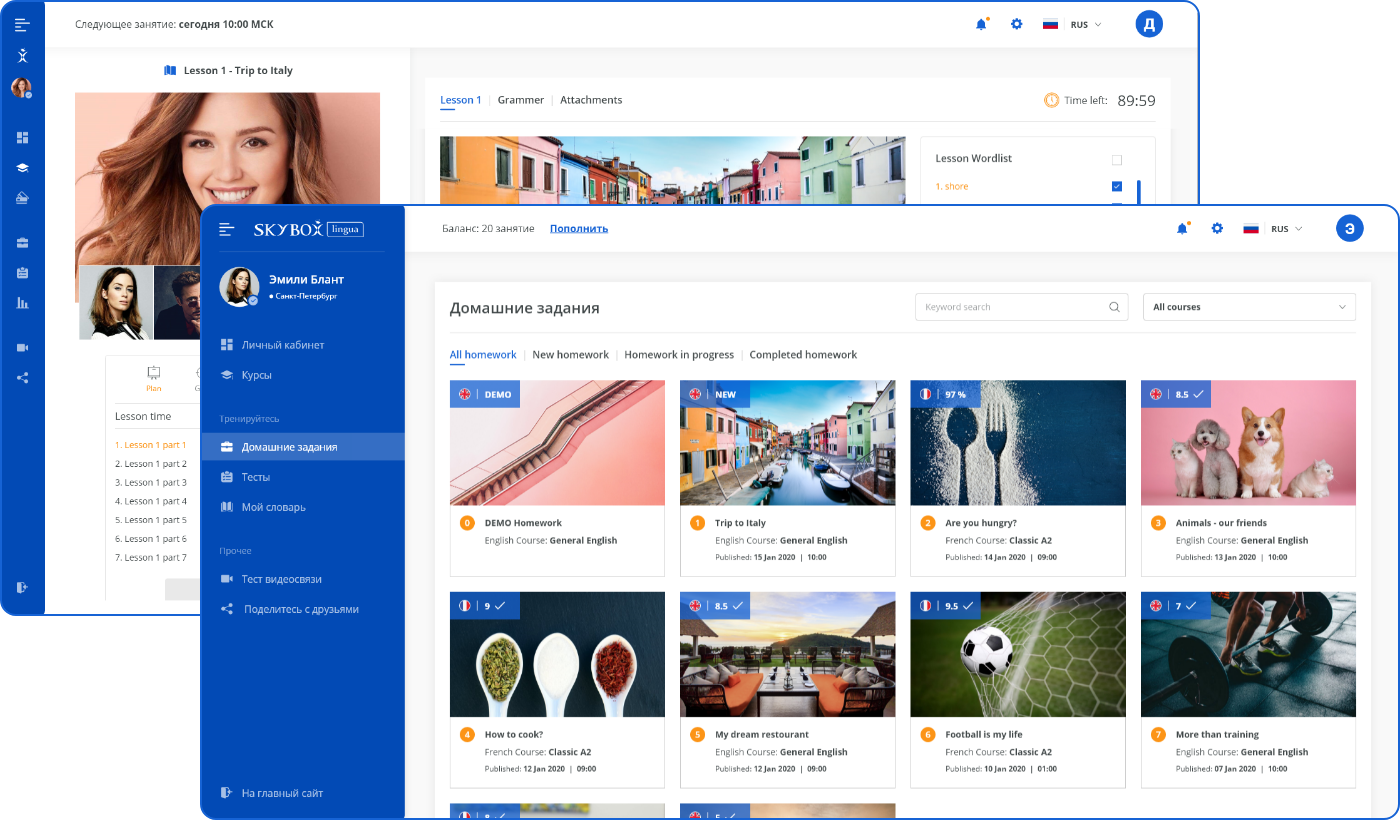Click exit door icon in back sidebar
1400x820 pixels.
coord(22,587)
